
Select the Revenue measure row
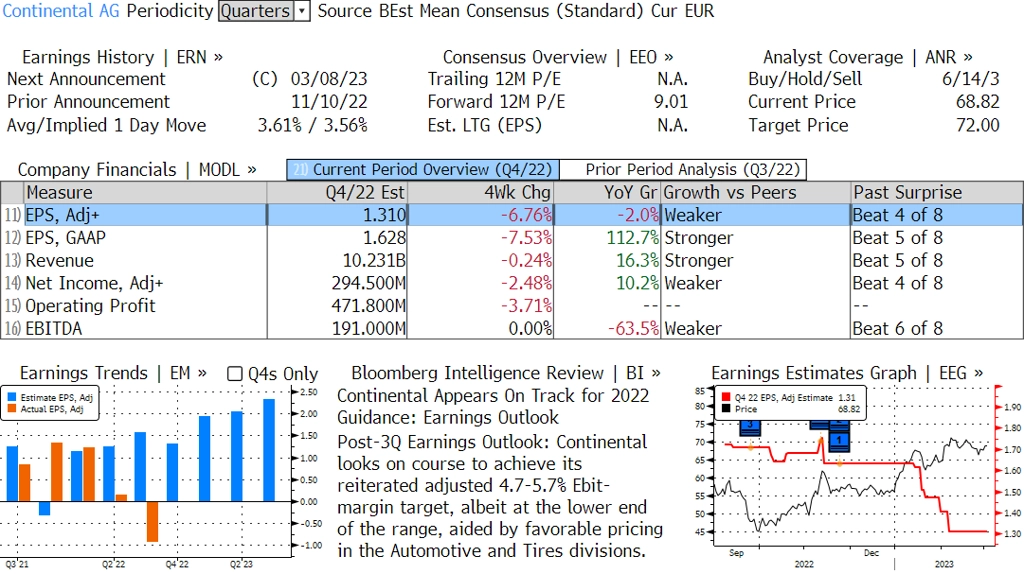pos(512,261)
